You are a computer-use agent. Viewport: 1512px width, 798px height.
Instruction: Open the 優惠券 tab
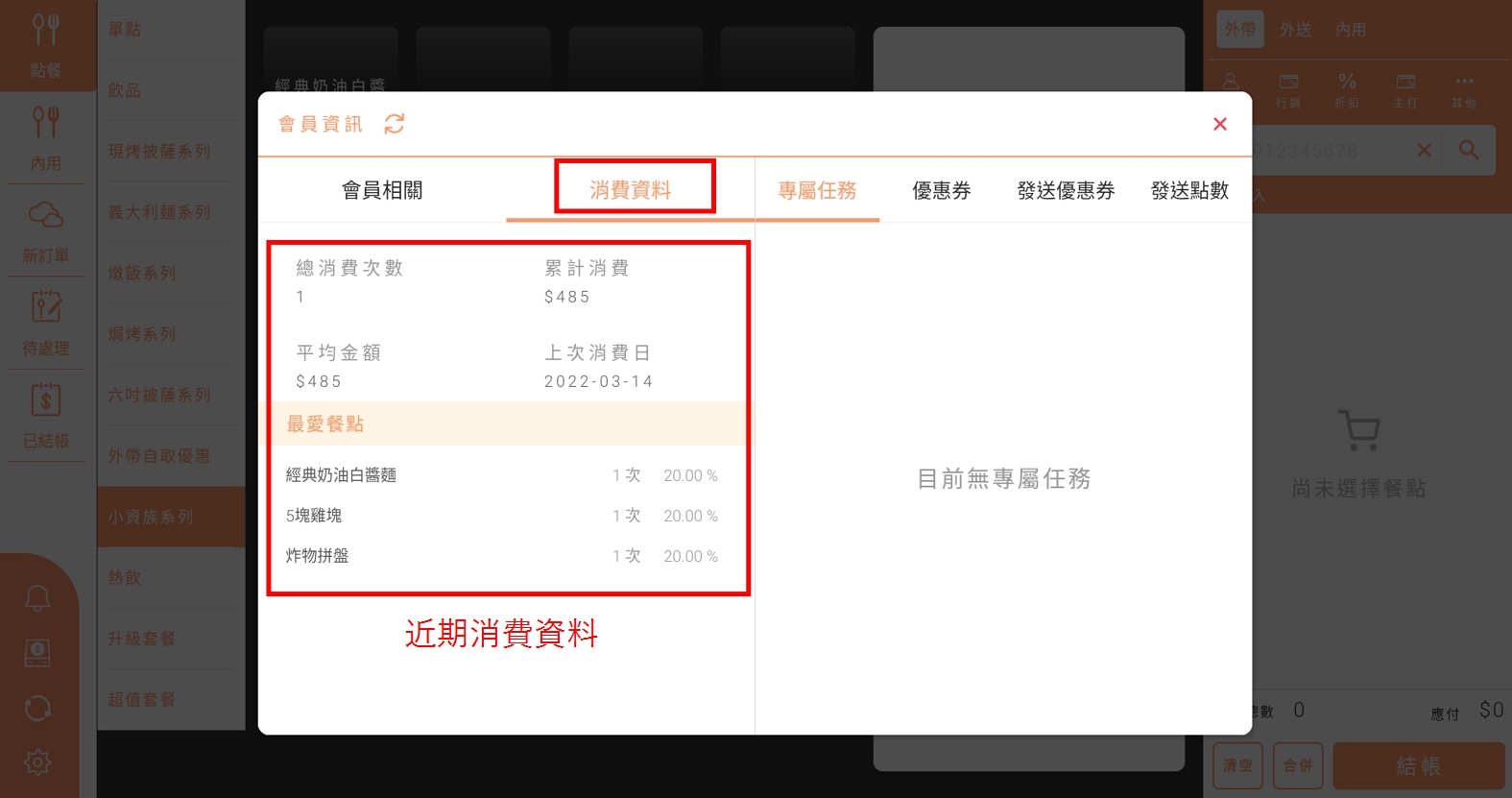(x=941, y=190)
